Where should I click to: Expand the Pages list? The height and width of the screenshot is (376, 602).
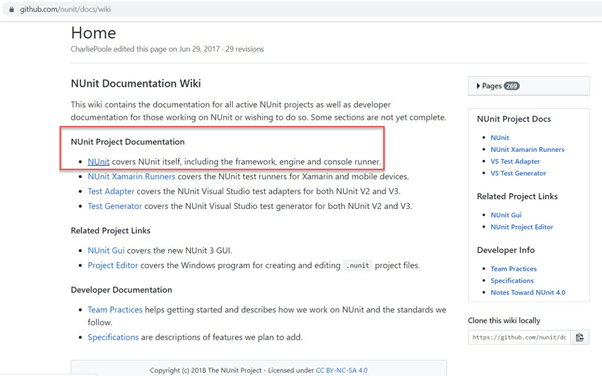[x=528, y=86]
